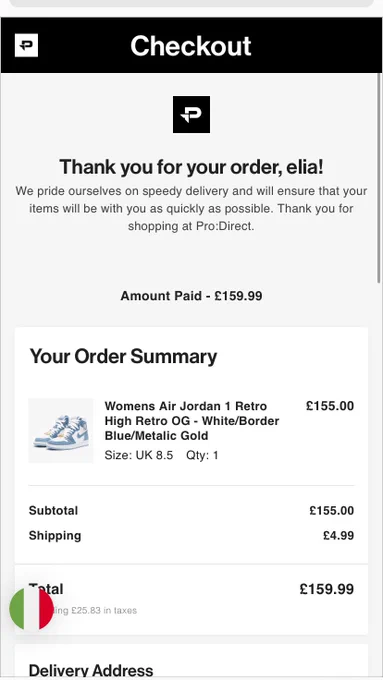Click the product price £155.00 beside the item
Image resolution: width=383 pixels, height=680 pixels.
click(330, 406)
